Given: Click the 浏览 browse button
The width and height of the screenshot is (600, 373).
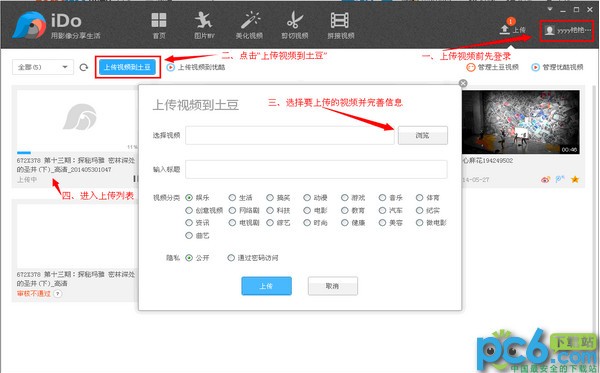Looking at the screenshot, I should [422, 135].
